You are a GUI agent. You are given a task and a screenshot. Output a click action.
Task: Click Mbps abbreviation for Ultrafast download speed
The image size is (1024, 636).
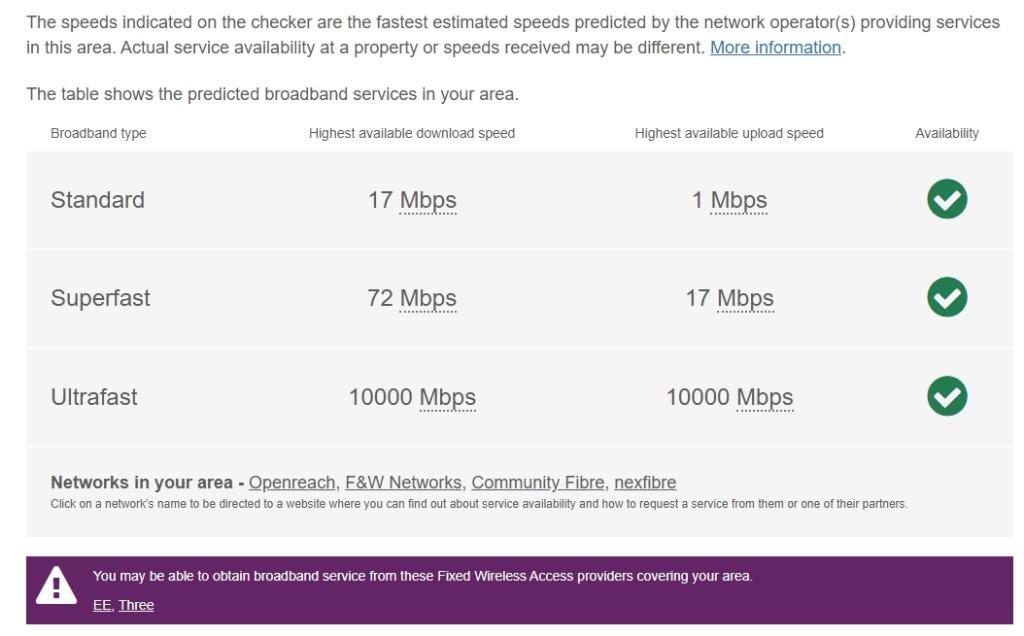click(x=447, y=397)
